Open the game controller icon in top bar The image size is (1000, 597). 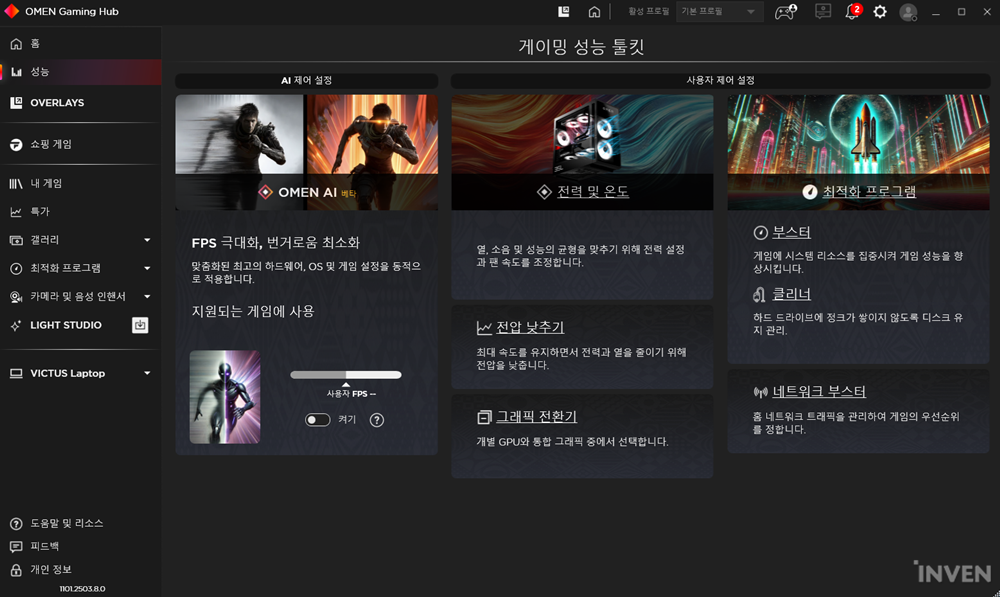point(785,11)
